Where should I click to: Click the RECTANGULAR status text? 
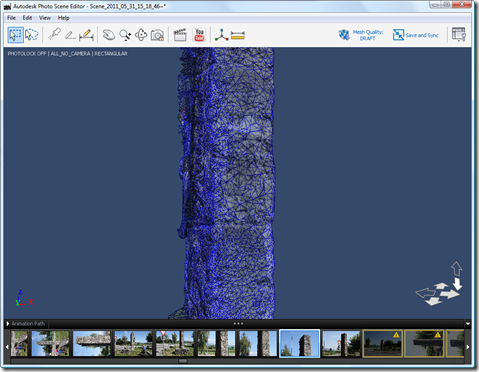[x=111, y=54]
